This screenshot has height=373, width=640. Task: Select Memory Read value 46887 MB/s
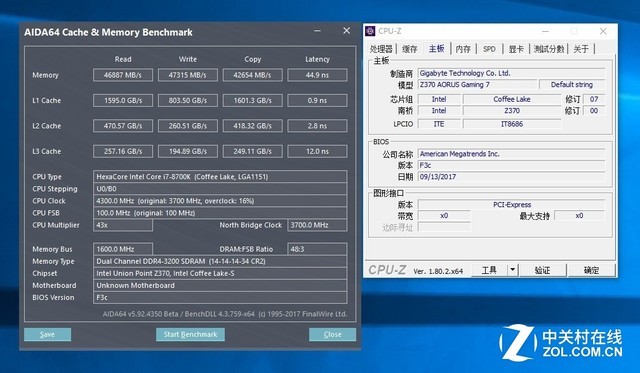[123, 75]
